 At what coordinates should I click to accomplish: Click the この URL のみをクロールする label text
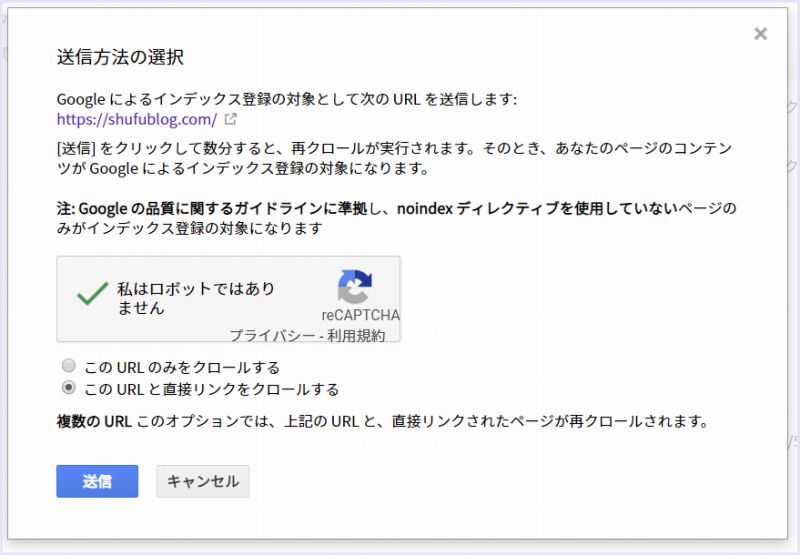(x=182, y=367)
